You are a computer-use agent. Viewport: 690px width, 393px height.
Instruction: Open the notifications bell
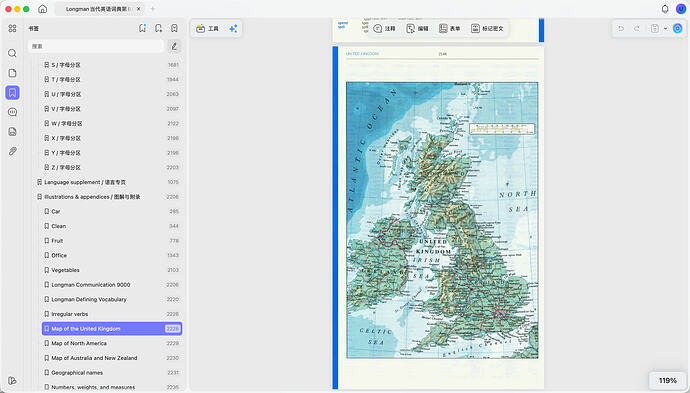pyautogui.click(x=665, y=9)
